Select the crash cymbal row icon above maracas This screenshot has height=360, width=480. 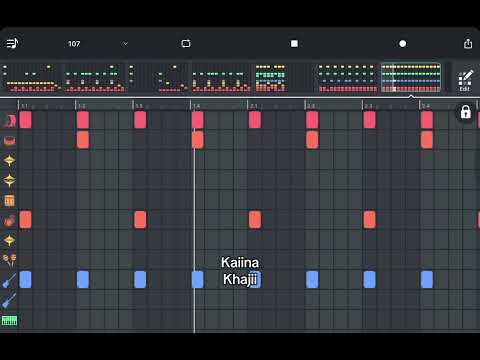pos(9,240)
